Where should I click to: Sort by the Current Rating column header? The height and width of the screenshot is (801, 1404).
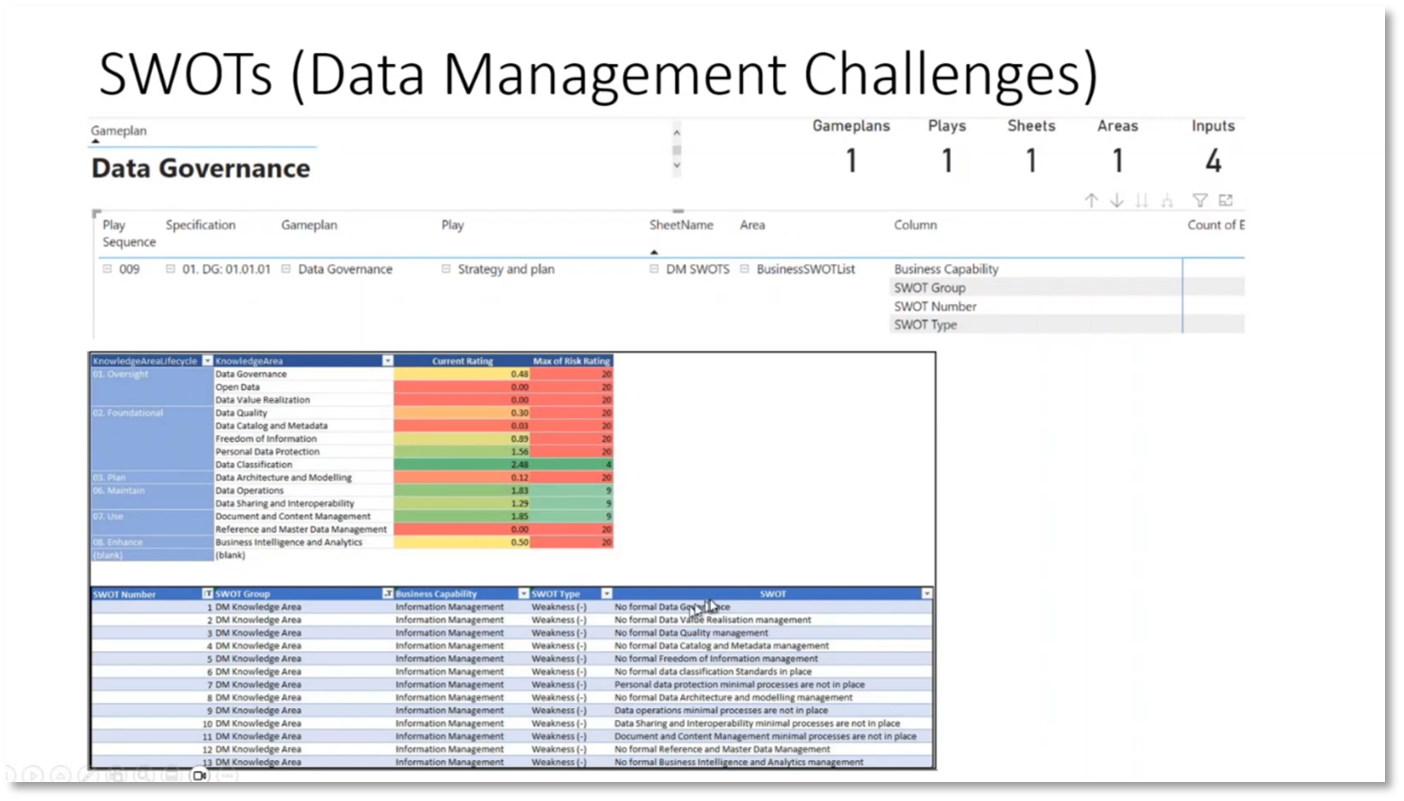coord(462,360)
